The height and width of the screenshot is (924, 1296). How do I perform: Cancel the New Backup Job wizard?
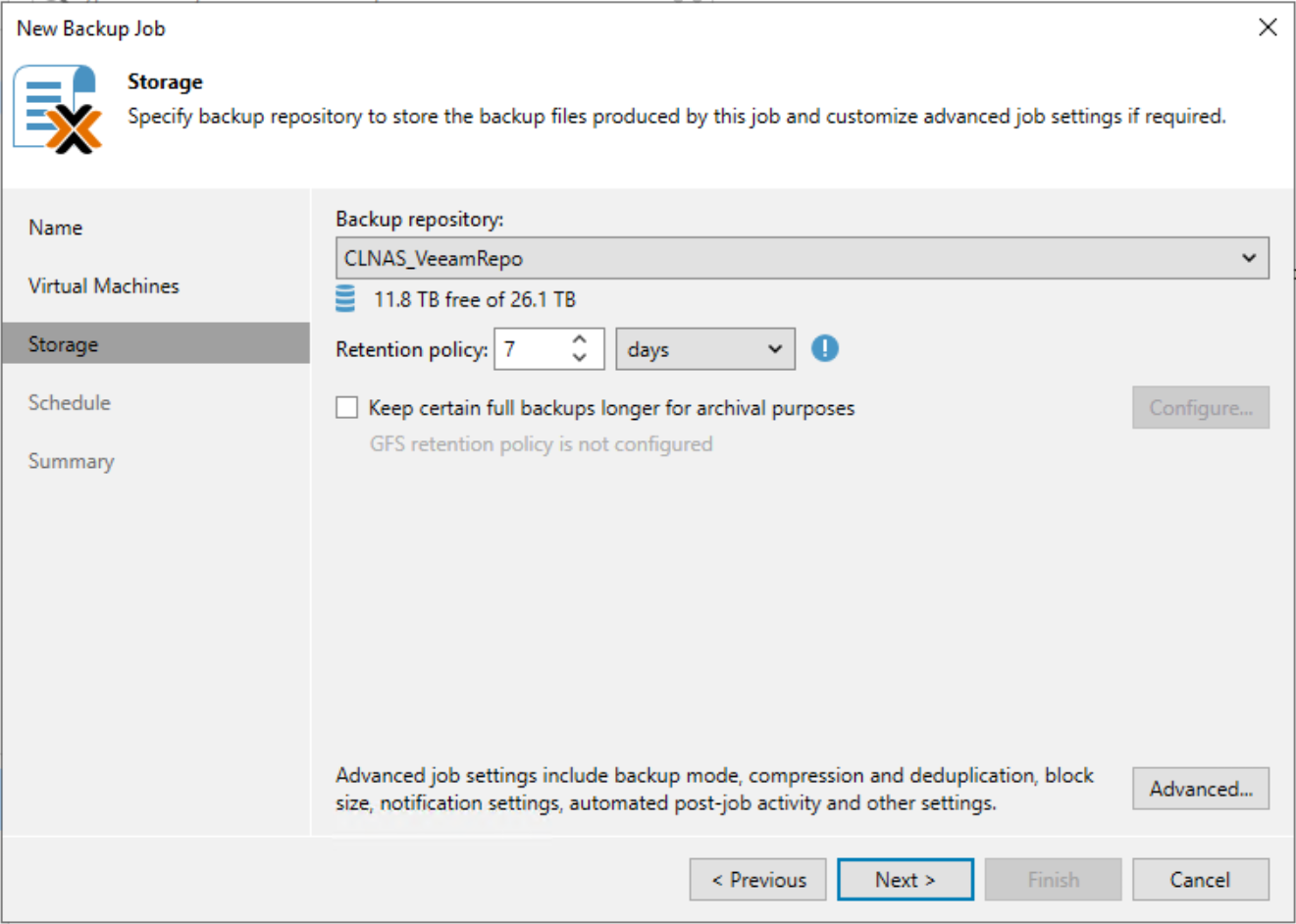pos(1200,879)
